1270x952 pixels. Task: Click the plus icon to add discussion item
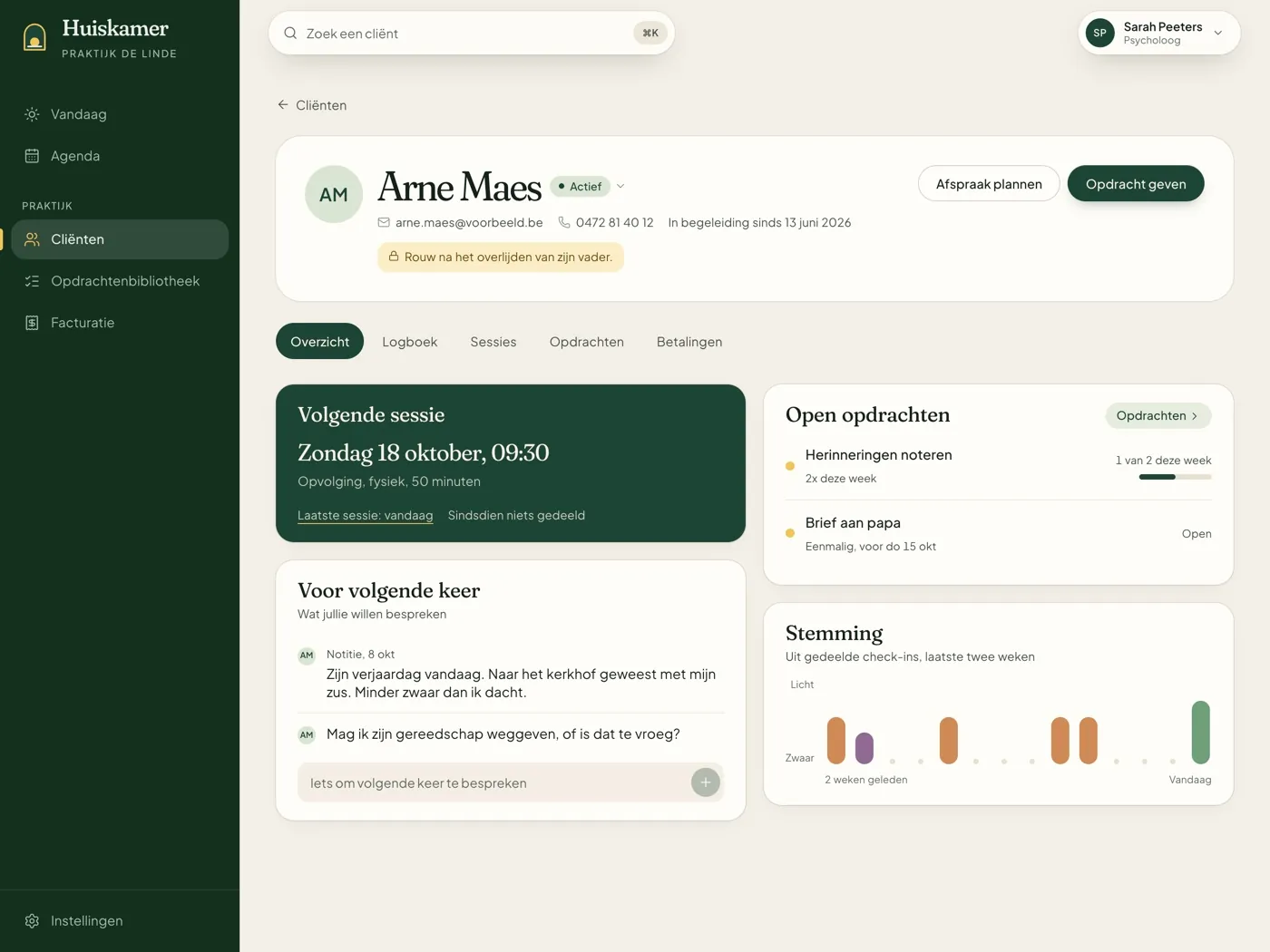click(706, 782)
